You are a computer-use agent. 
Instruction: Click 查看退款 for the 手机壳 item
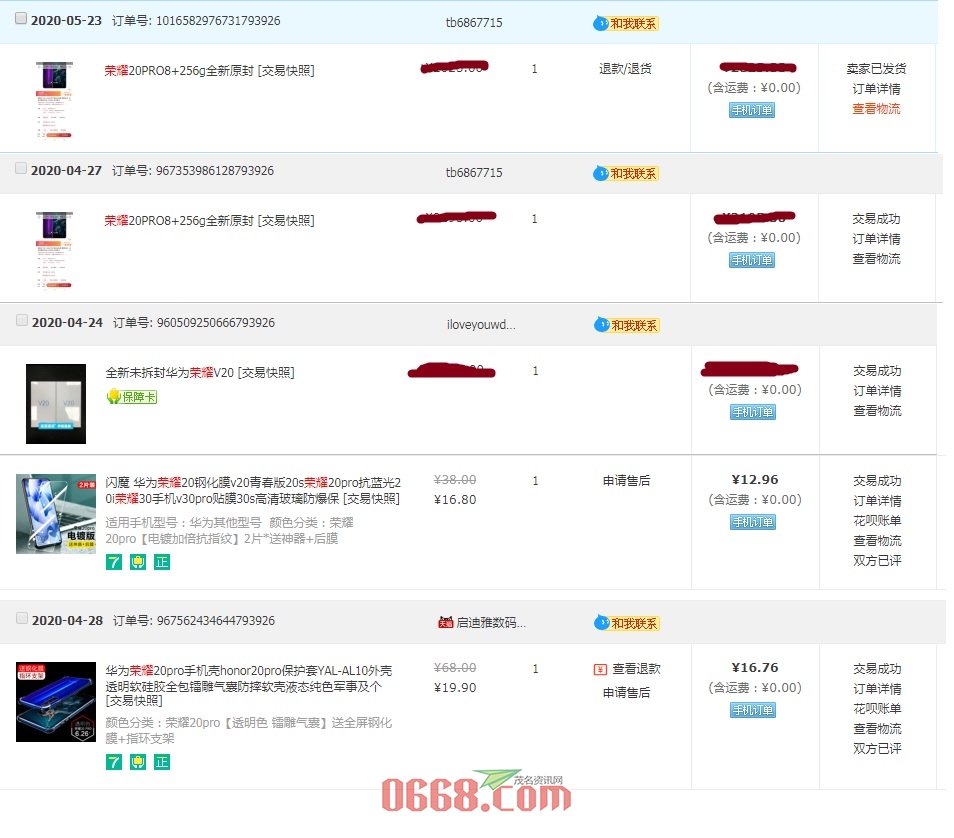click(x=636, y=669)
